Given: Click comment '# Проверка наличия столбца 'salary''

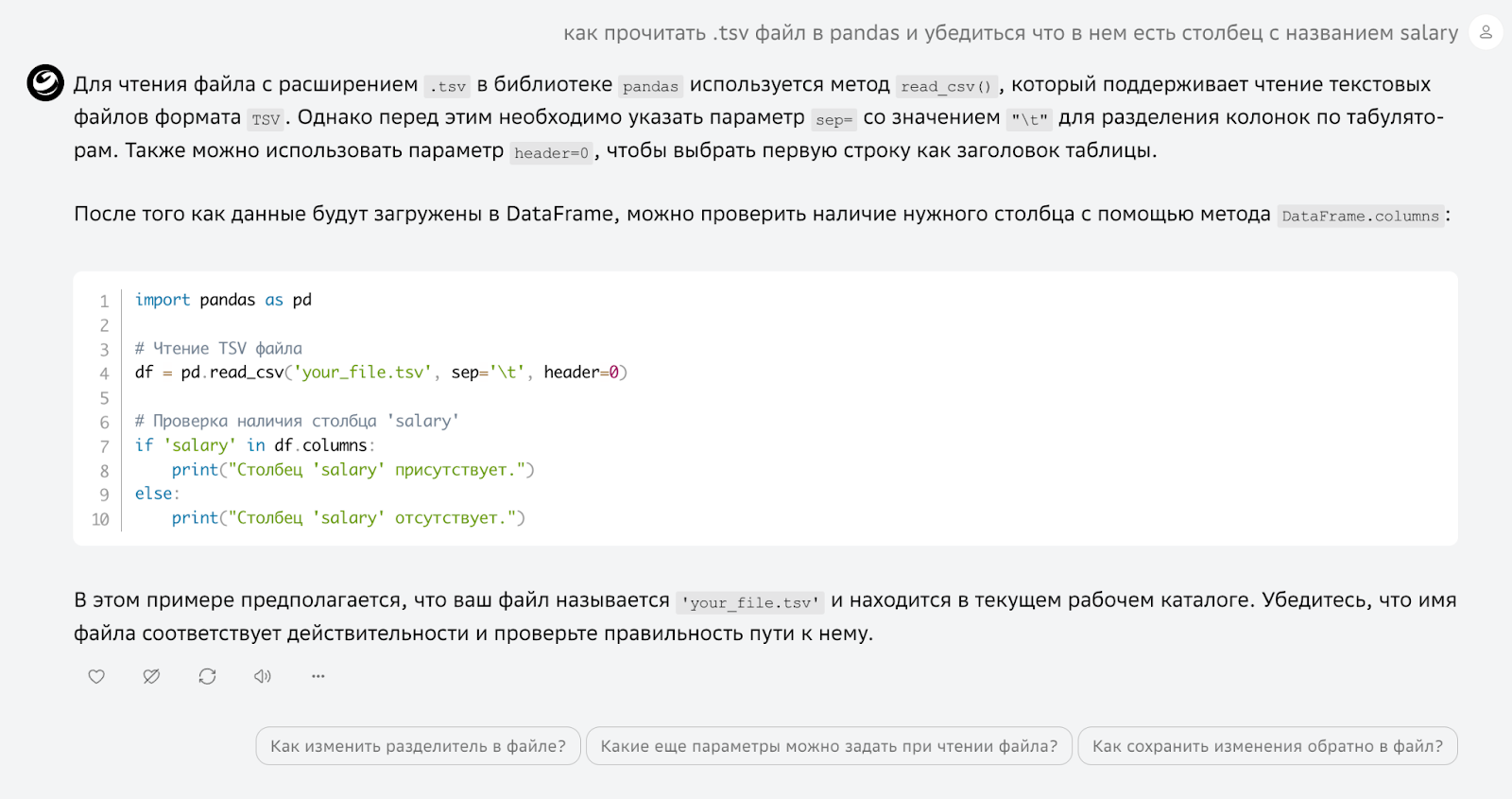Looking at the screenshot, I should coord(297,421).
